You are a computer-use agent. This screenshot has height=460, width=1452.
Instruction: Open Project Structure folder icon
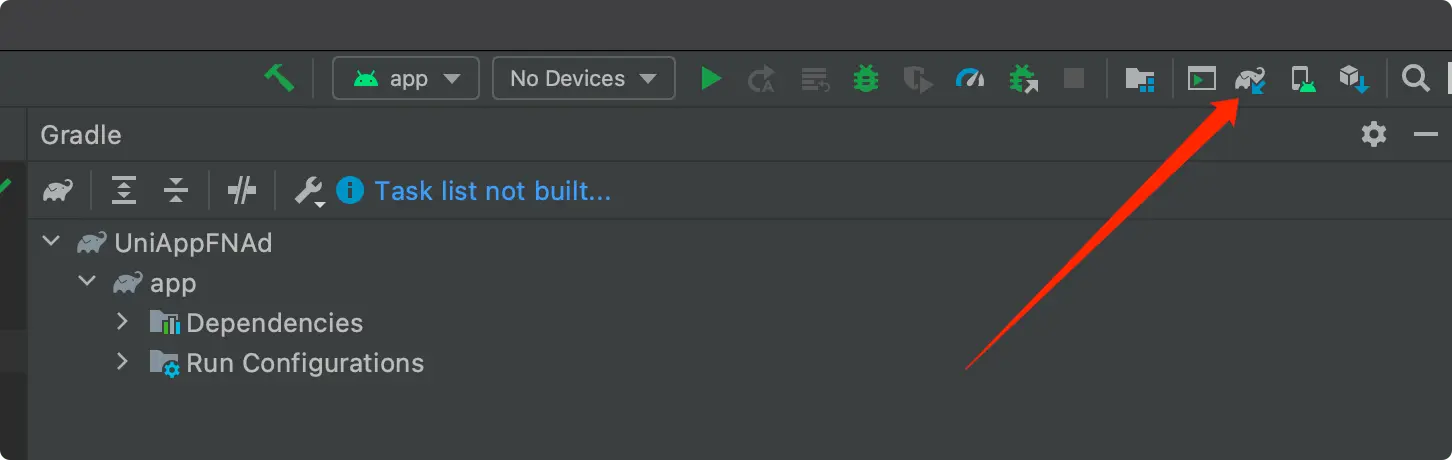pyautogui.click(x=1140, y=79)
